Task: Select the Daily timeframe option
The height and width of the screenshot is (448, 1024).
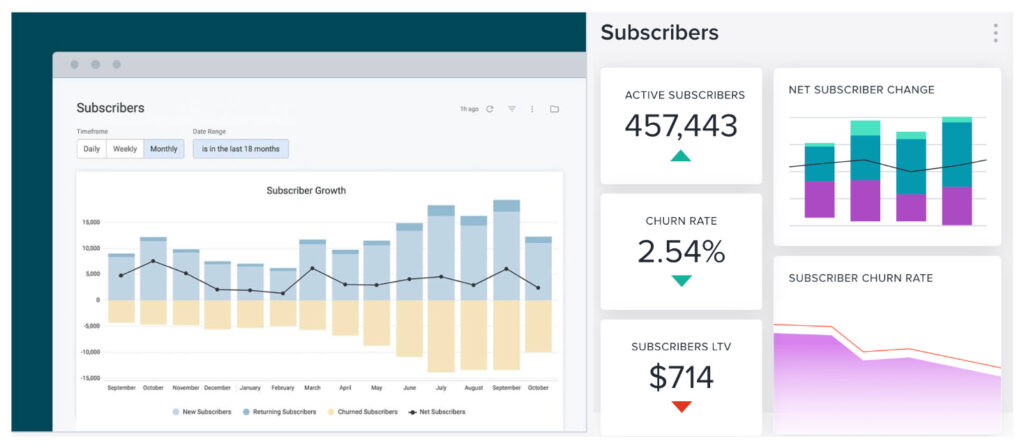Action: coord(92,149)
